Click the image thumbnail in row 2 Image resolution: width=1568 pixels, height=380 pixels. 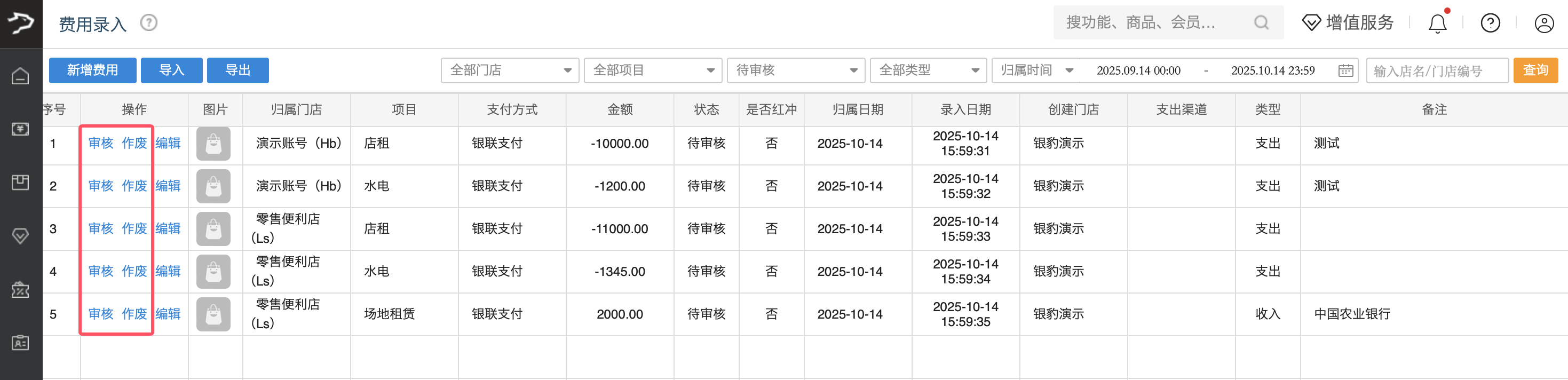213,186
